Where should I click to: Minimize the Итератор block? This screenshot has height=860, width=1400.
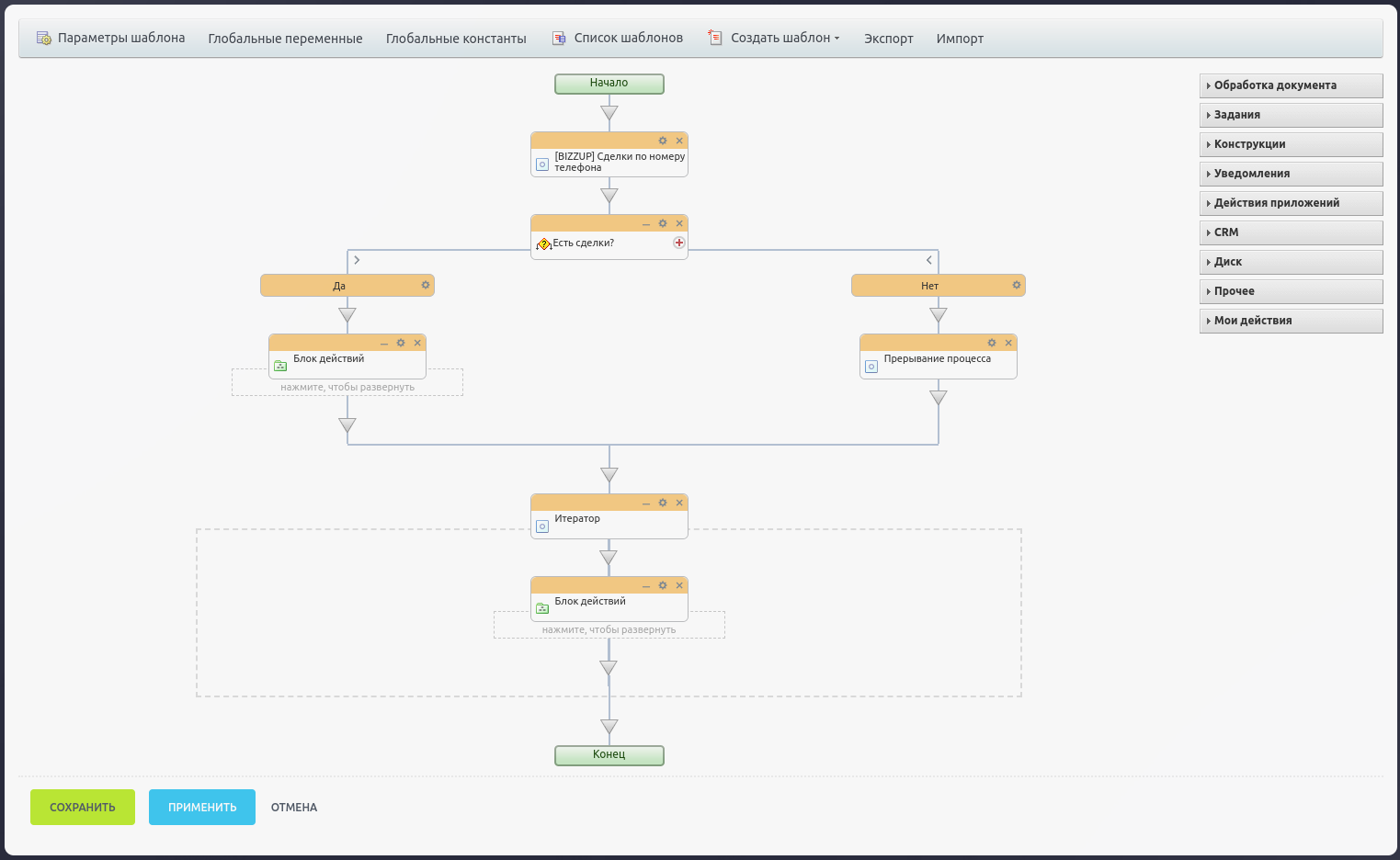(646, 504)
